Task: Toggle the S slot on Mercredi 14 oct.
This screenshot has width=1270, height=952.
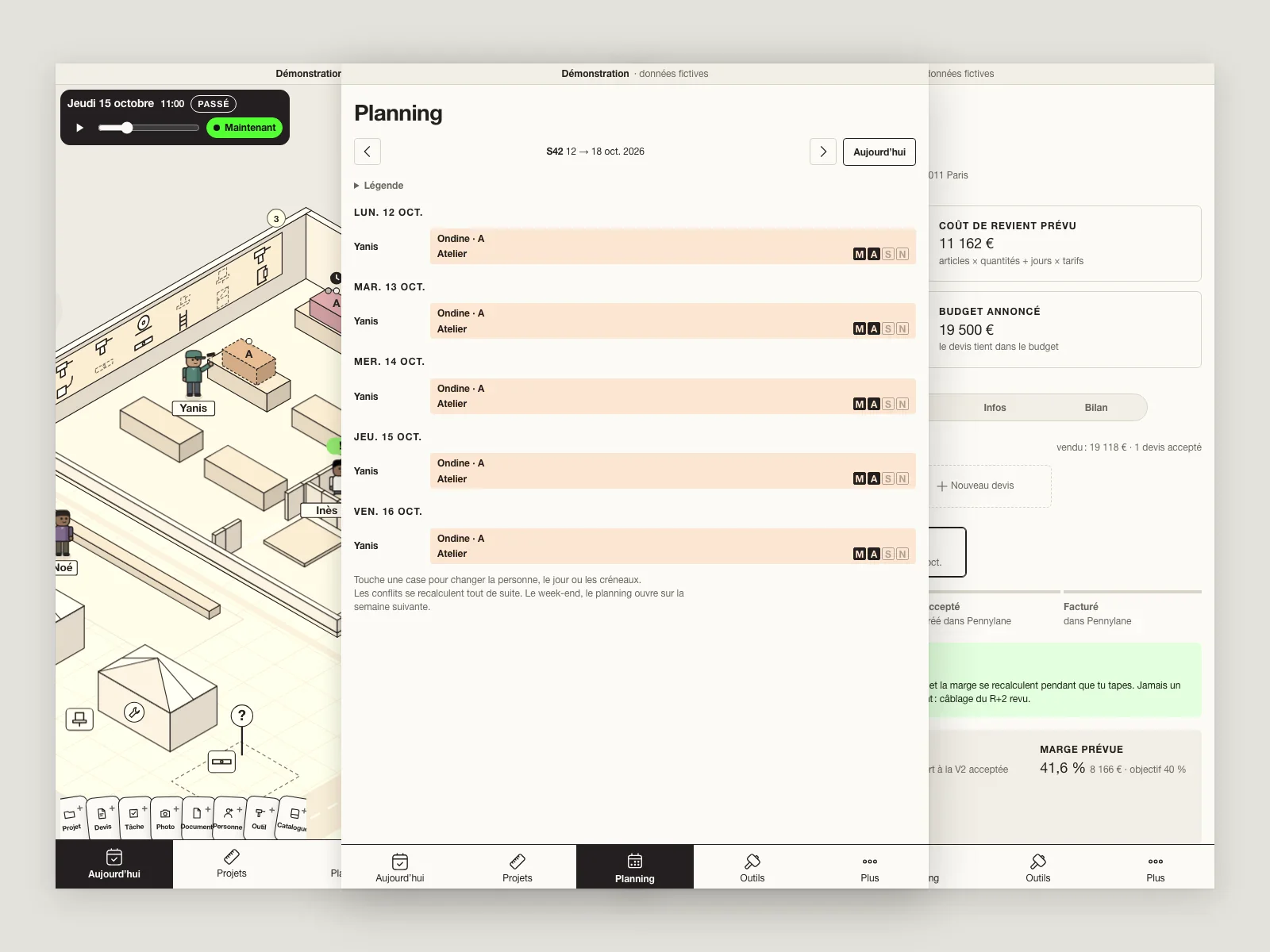Action: [x=888, y=404]
